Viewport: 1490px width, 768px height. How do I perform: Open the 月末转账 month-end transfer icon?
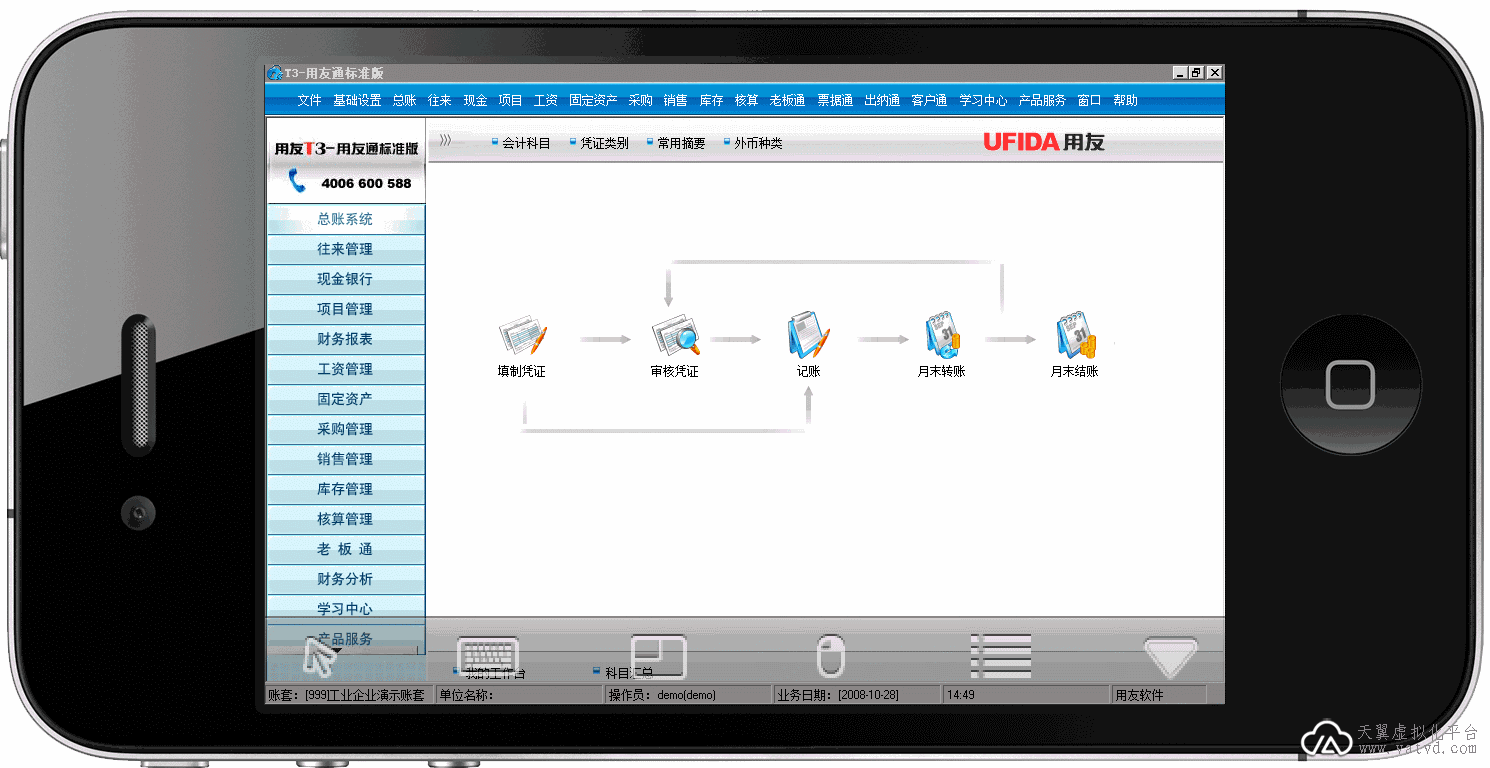(x=942, y=335)
